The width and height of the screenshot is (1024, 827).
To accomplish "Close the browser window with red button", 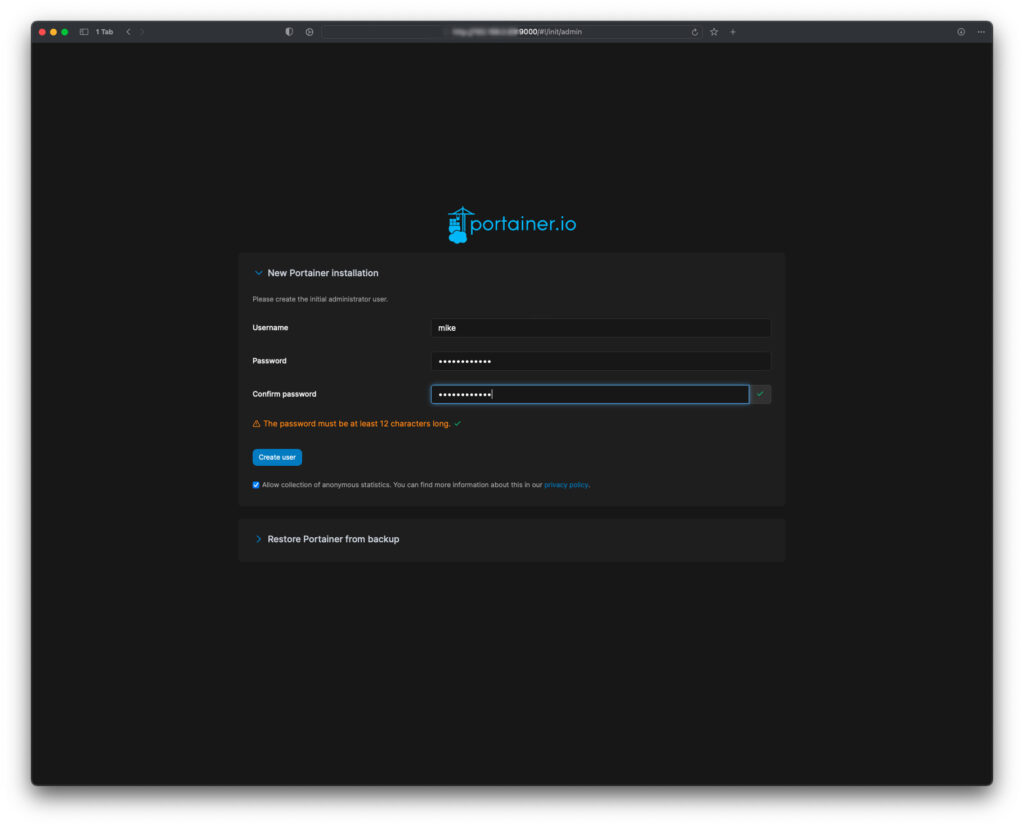I will point(42,32).
